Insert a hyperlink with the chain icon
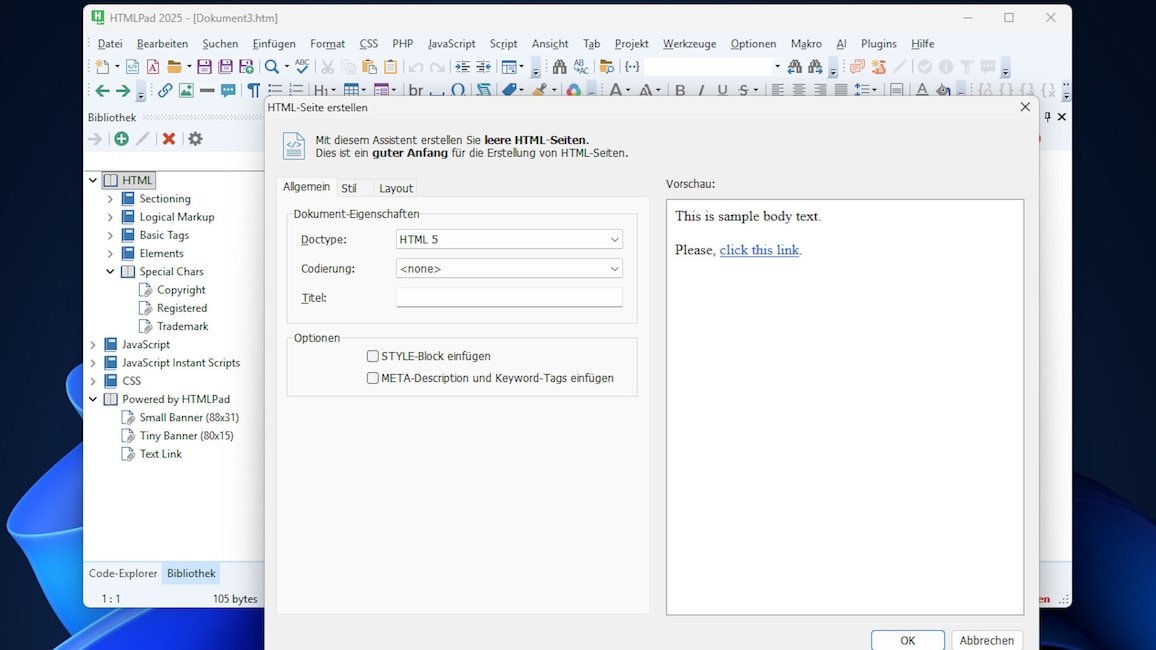The width and height of the screenshot is (1156, 650). (165, 91)
